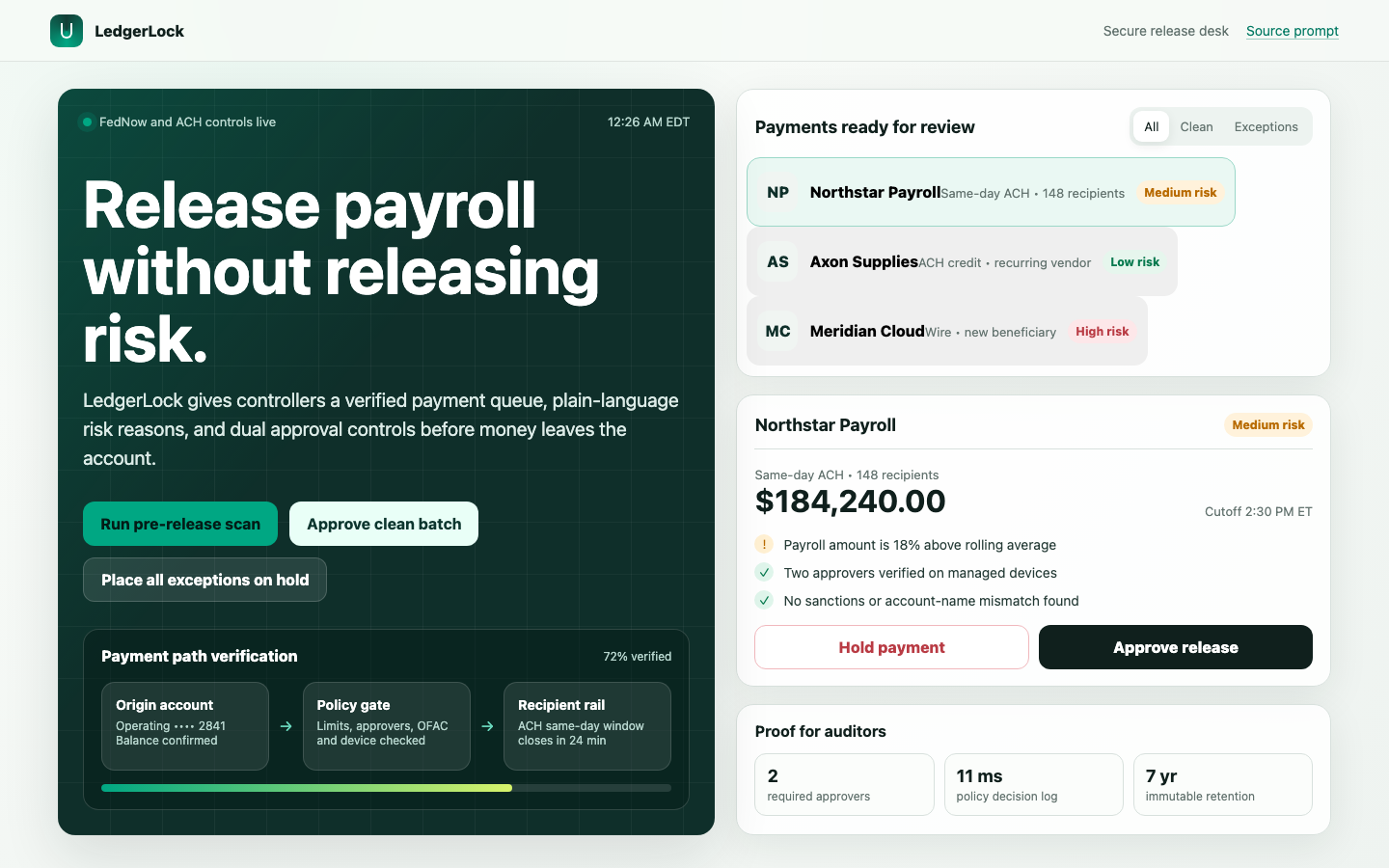Click the High risk badge
The height and width of the screenshot is (868, 1389).
click(x=1102, y=331)
